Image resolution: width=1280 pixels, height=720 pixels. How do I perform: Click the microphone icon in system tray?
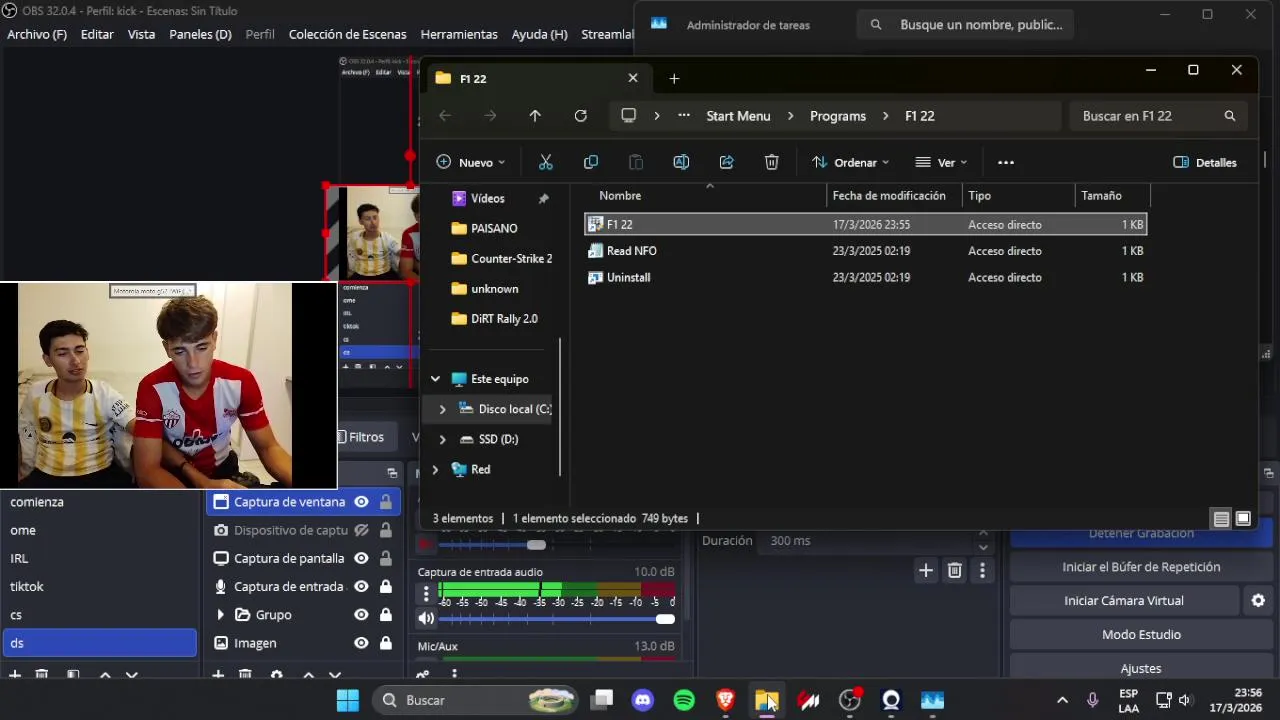[1092, 700]
